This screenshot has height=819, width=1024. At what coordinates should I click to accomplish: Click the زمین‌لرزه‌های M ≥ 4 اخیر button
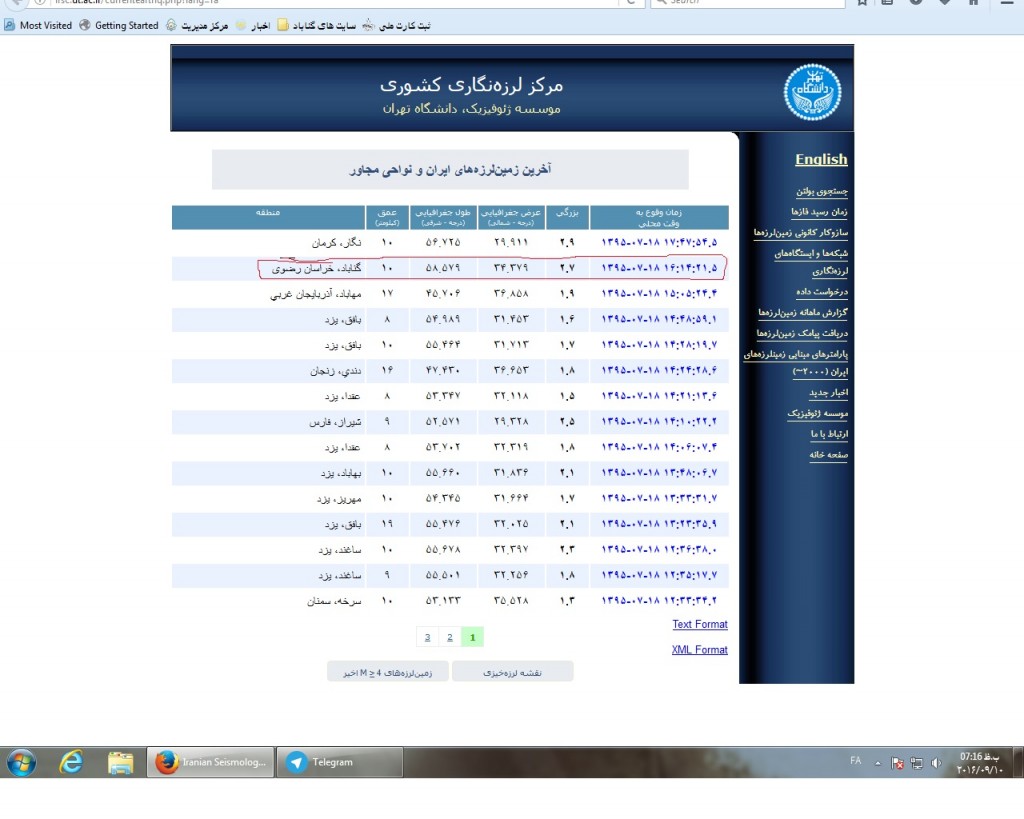[388, 672]
